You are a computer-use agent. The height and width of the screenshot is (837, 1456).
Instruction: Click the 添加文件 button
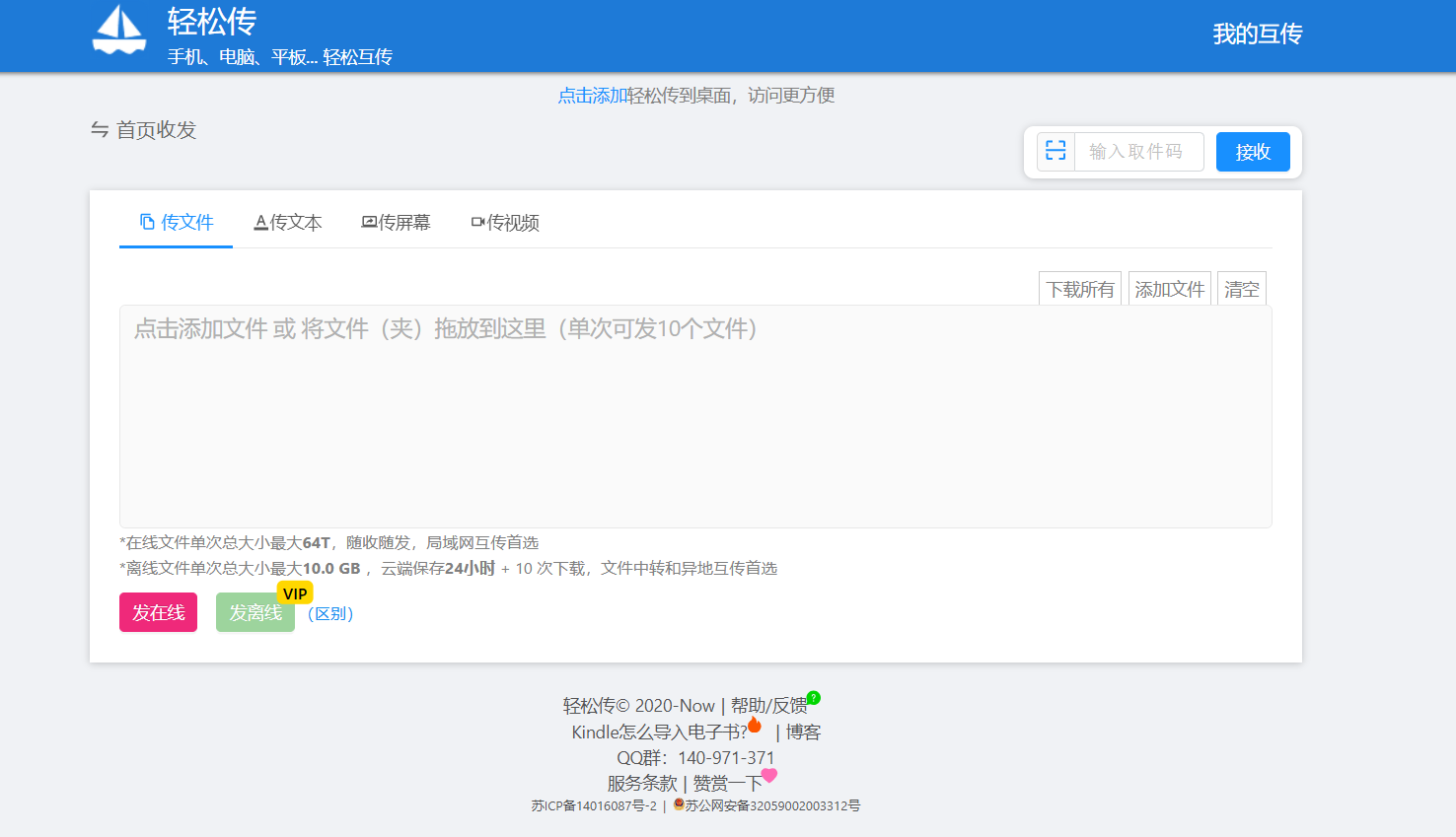tap(1169, 289)
